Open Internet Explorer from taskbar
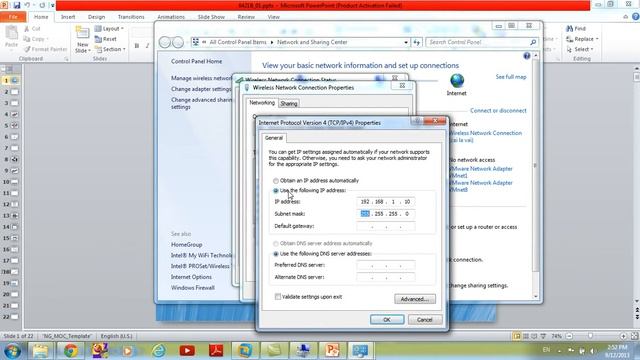640x360 pixels. coord(158,351)
